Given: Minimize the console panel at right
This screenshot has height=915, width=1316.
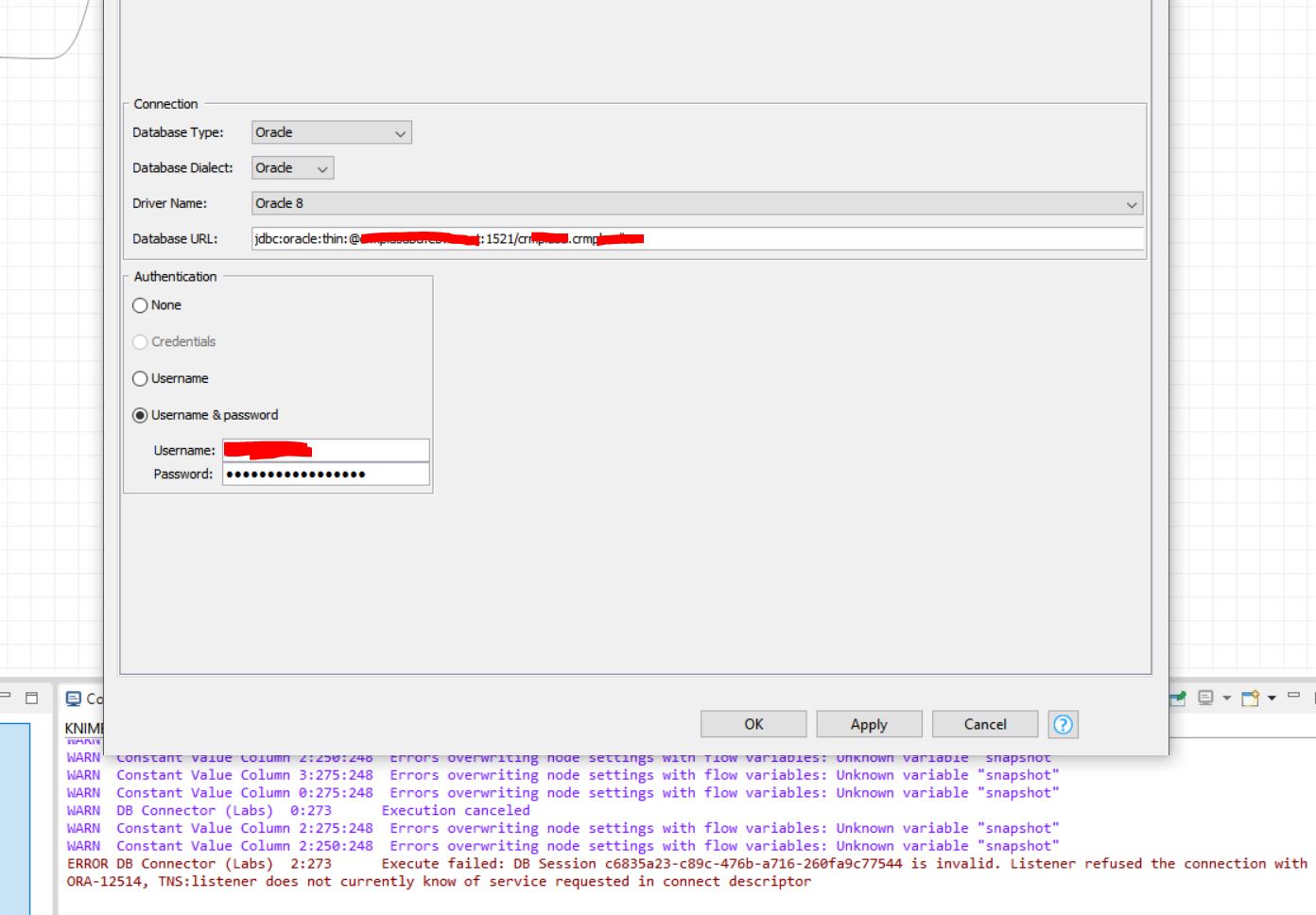Looking at the screenshot, I should 1293,697.
